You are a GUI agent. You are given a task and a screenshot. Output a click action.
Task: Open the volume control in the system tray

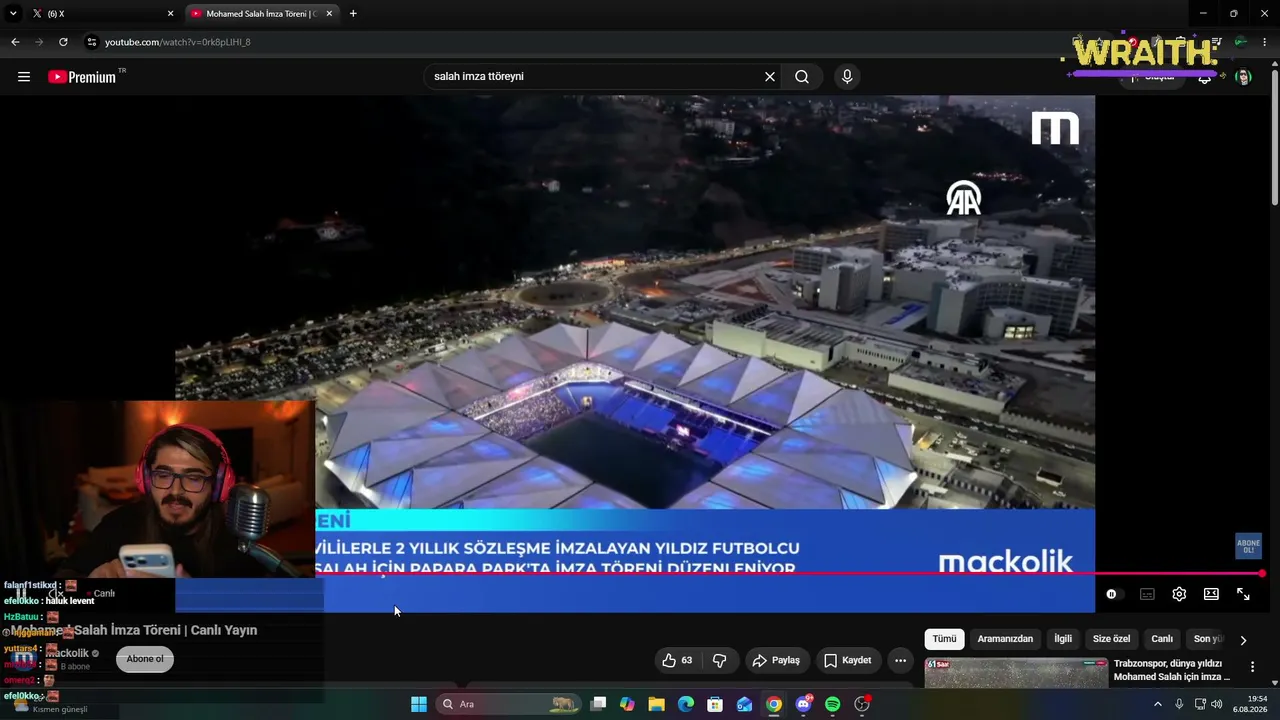1217,704
